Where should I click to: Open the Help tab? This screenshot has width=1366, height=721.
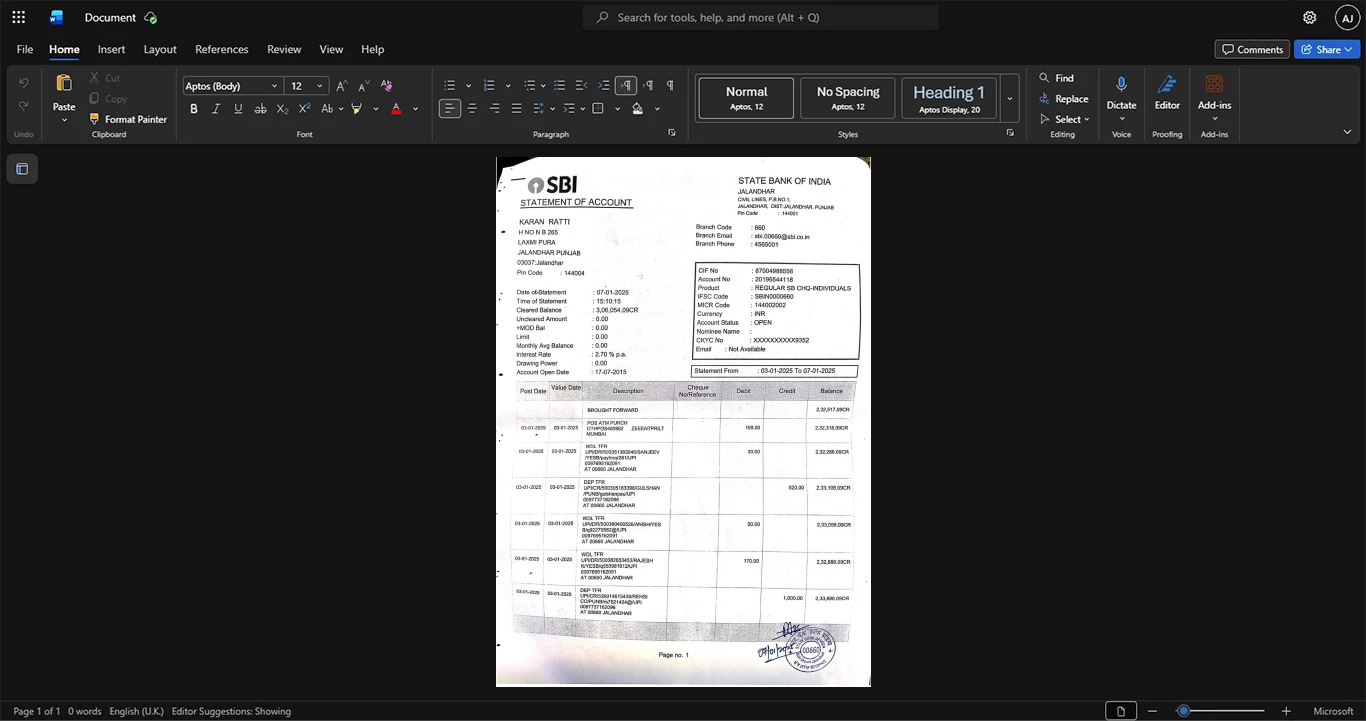tap(373, 49)
